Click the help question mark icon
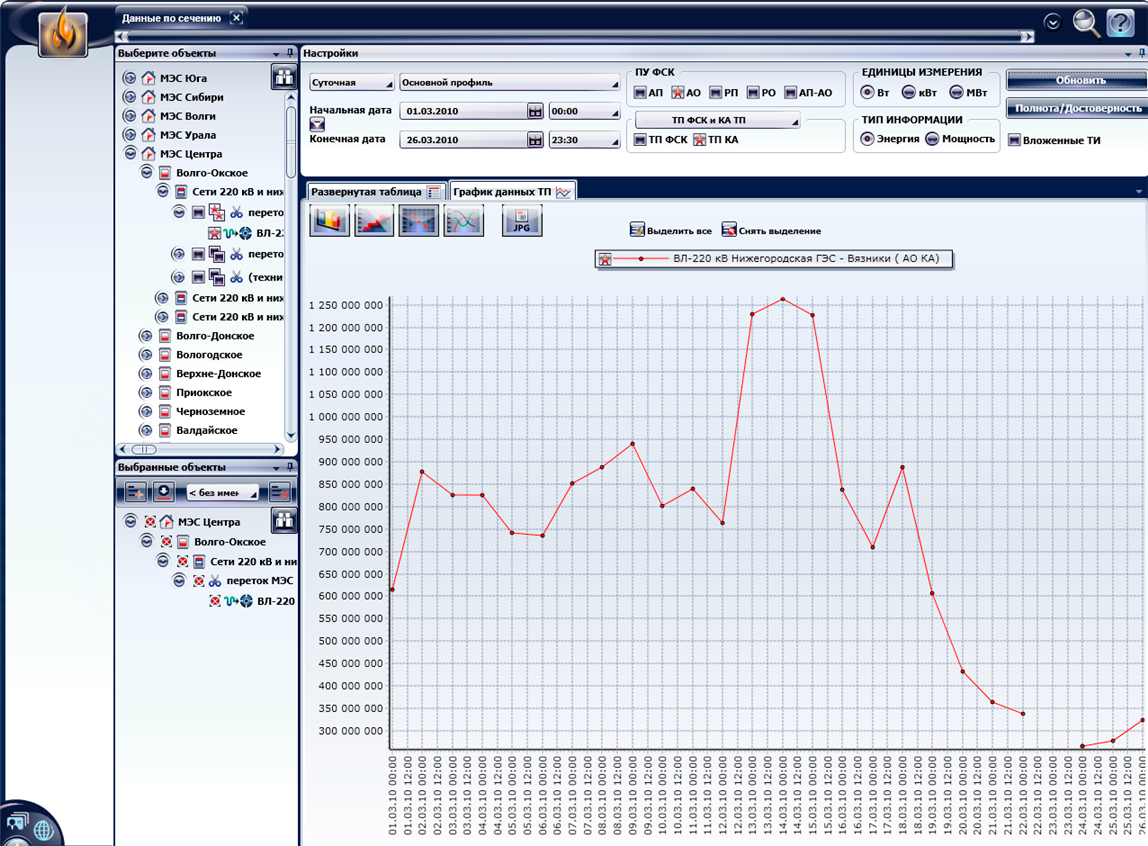This screenshot has width=1148, height=846. pyautogui.click(x=1120, y=22)
